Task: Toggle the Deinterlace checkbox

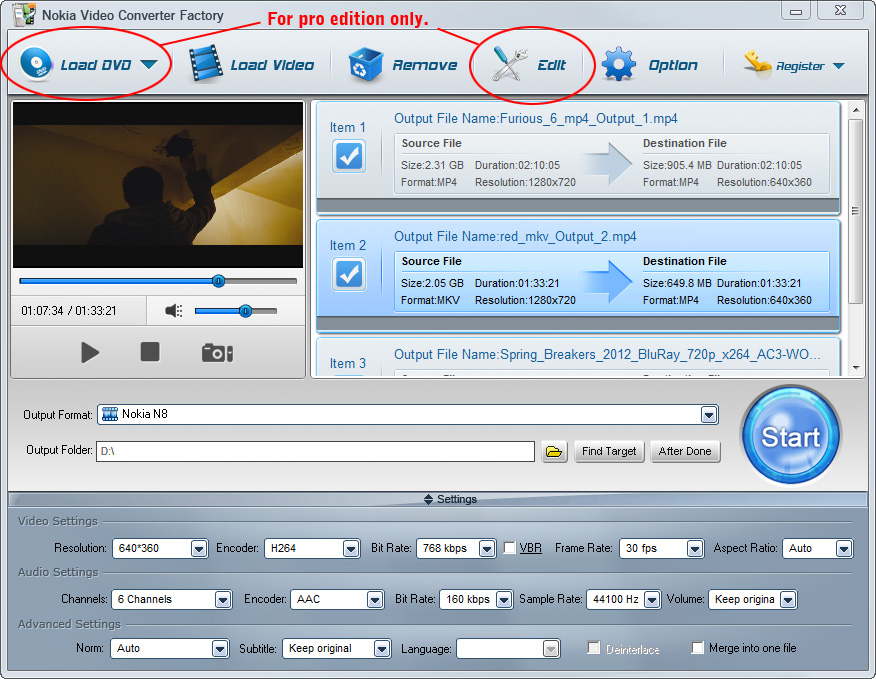Action: click(593, 648)
